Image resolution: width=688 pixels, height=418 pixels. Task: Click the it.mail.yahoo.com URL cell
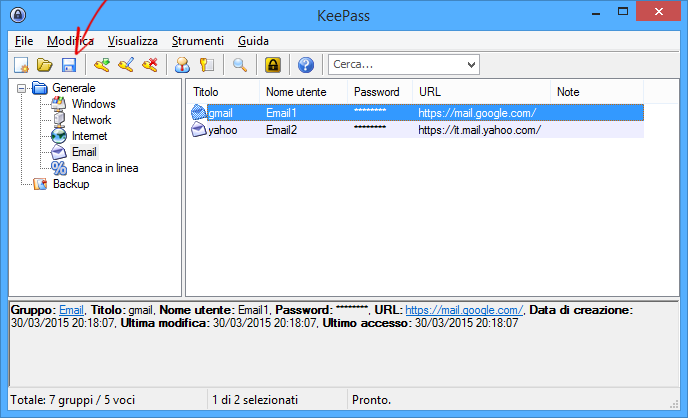pyautogui.click(x=479, y=130)
